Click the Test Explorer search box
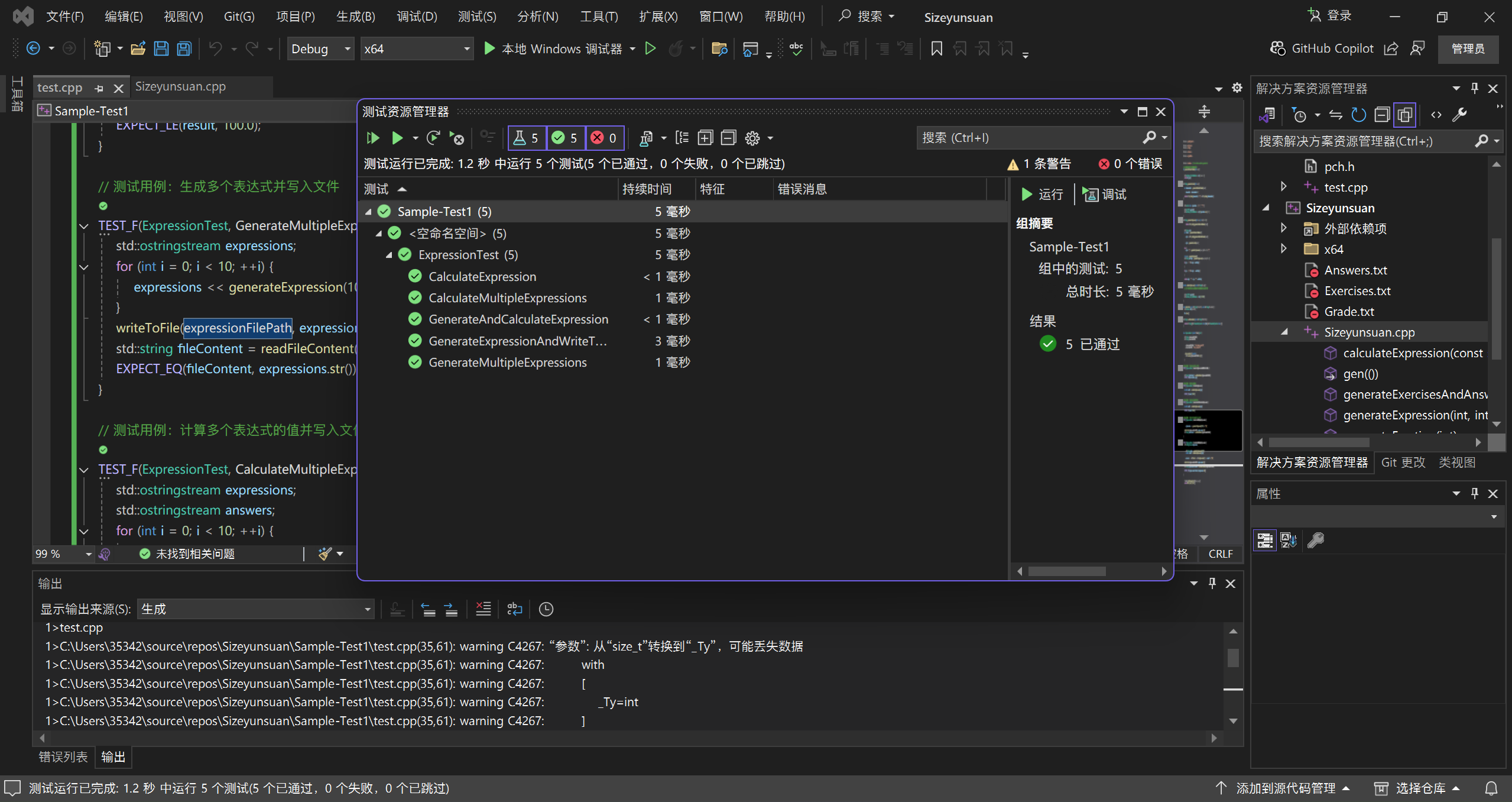This screenshot has height=802, width=1512. coord(1028,138)
